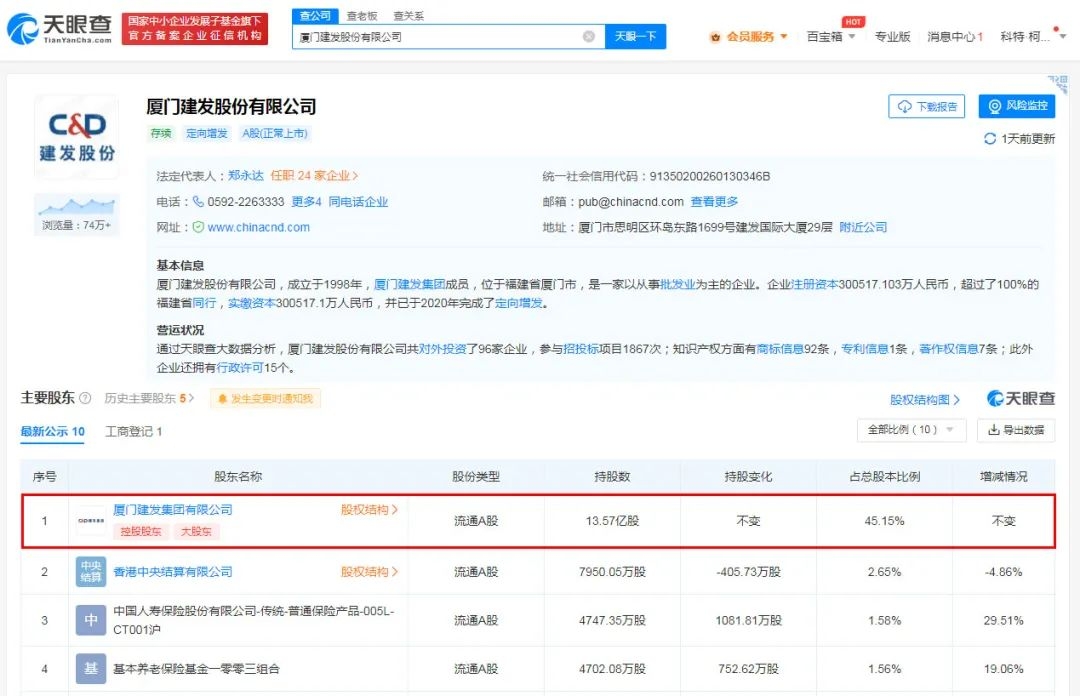
Task: Click the help icon beside 主要股东
Action: (85, 398)
